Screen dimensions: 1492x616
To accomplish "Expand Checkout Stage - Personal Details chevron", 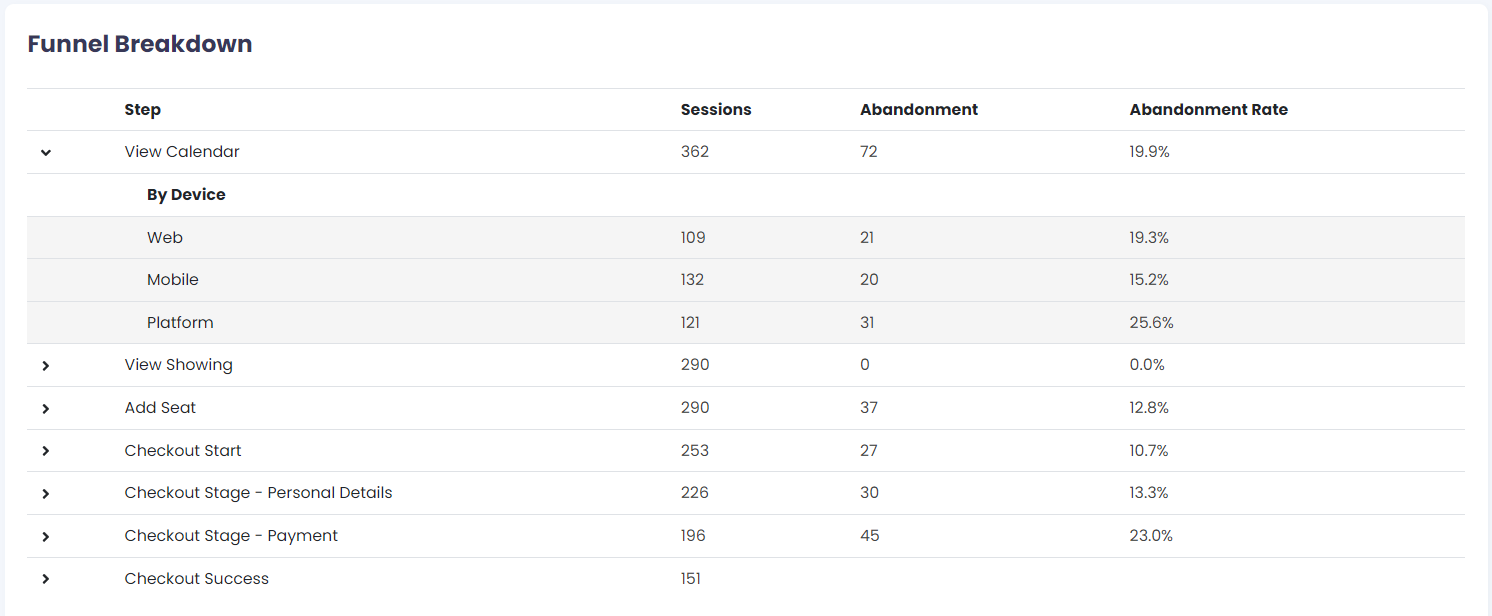I will click(x=46, y=494).
